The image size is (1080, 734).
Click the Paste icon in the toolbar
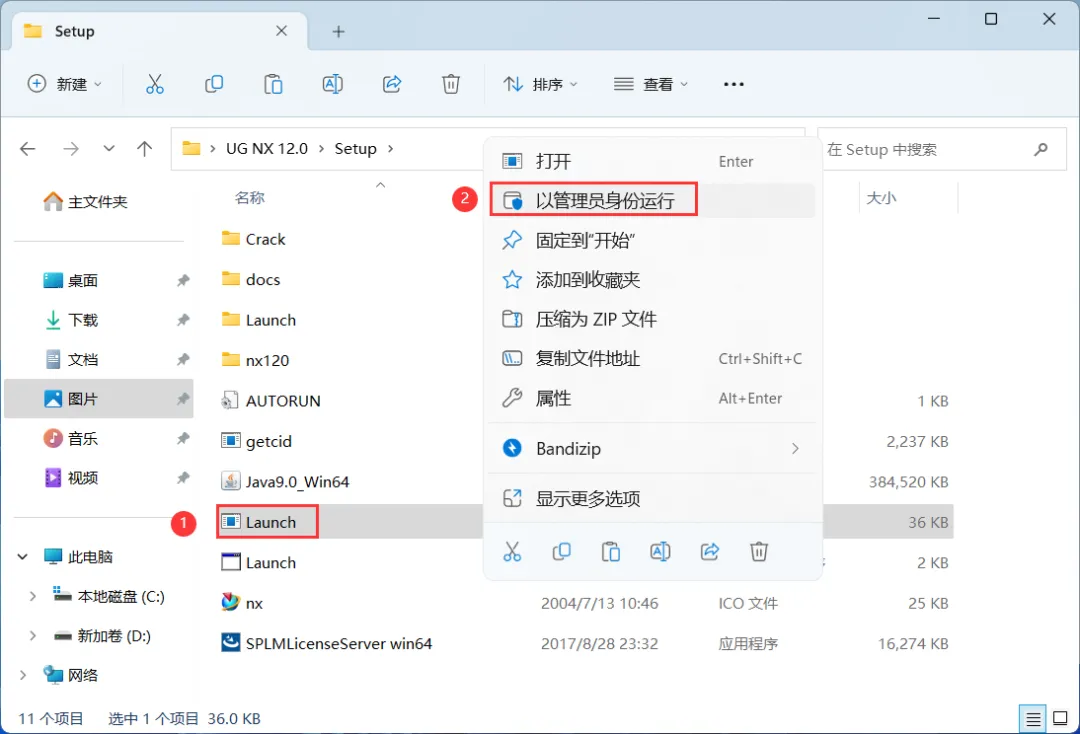click(273, 84)
